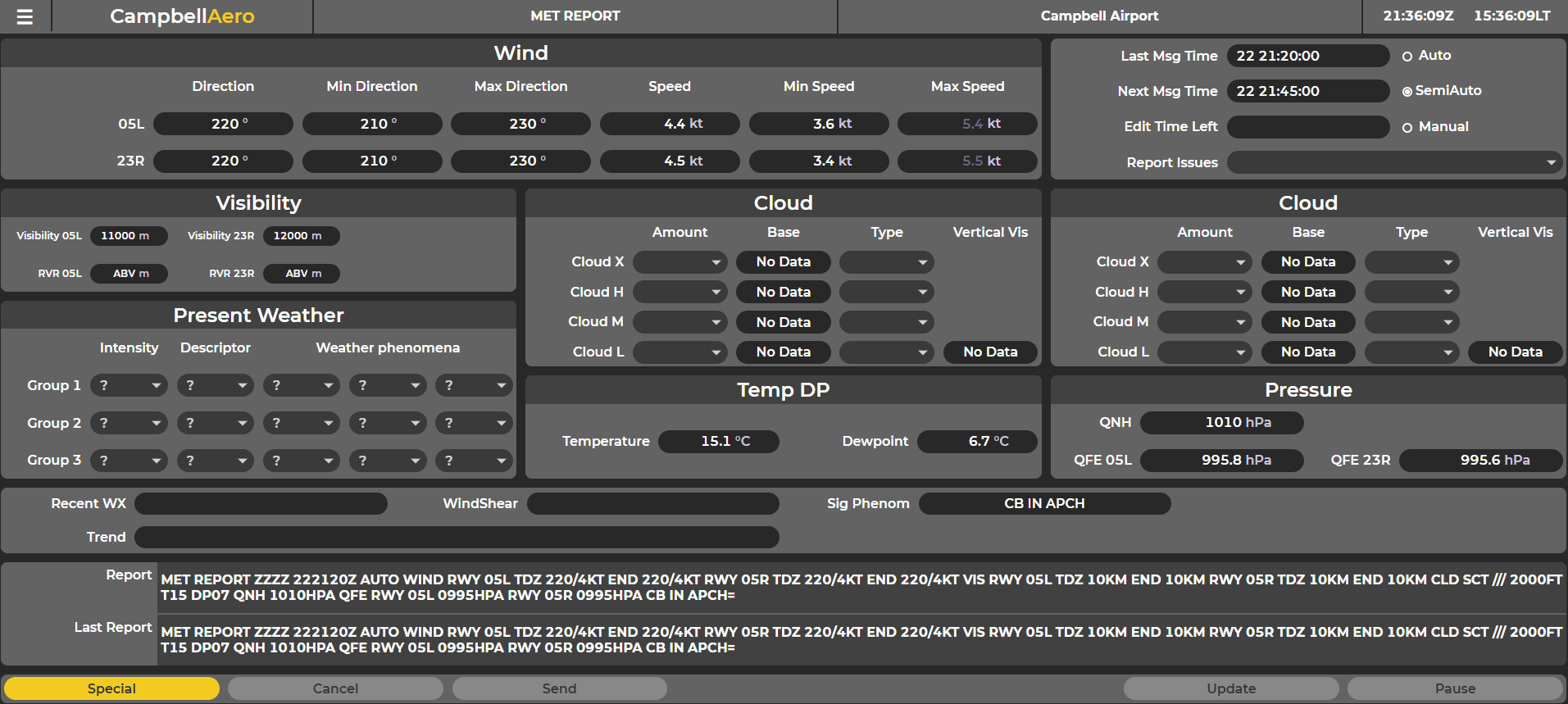
Task: Open right Cloud X Amount dropdown
Action: [1205, 262]
